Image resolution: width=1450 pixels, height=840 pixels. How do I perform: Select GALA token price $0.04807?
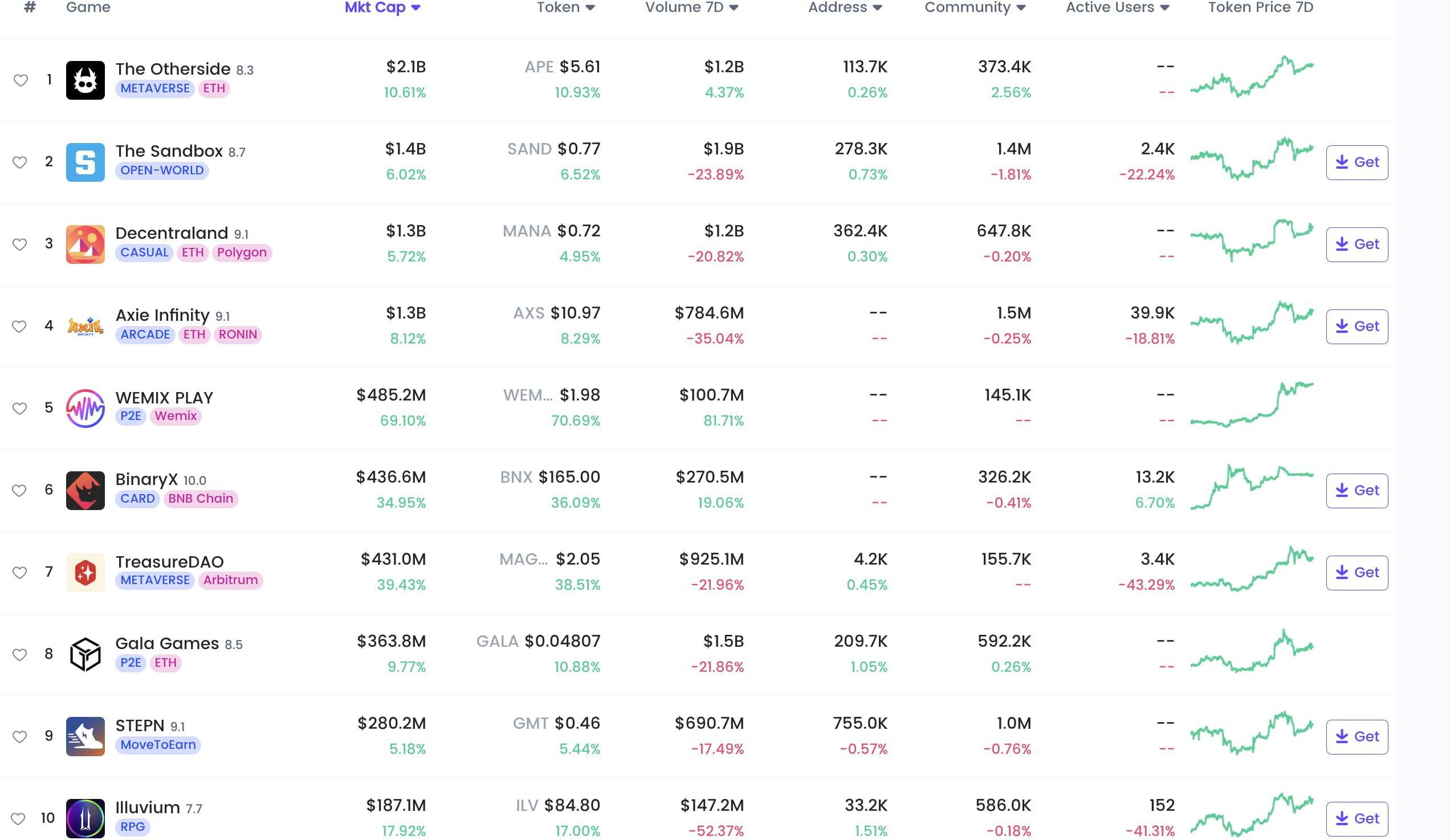[562, 641]
